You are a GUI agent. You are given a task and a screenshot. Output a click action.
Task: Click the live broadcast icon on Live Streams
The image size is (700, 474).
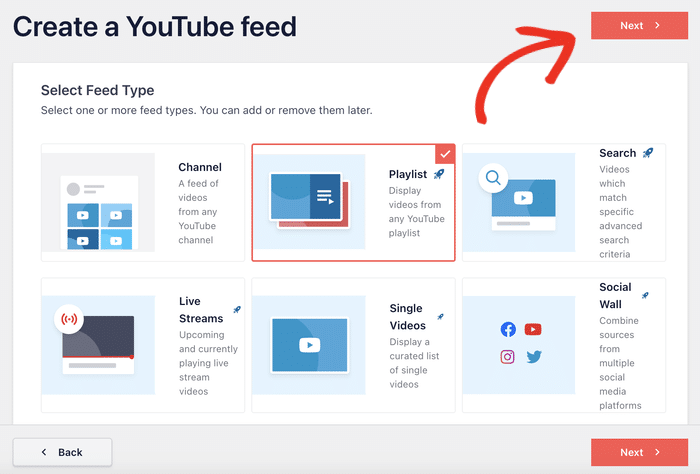(x=69, y=319)
